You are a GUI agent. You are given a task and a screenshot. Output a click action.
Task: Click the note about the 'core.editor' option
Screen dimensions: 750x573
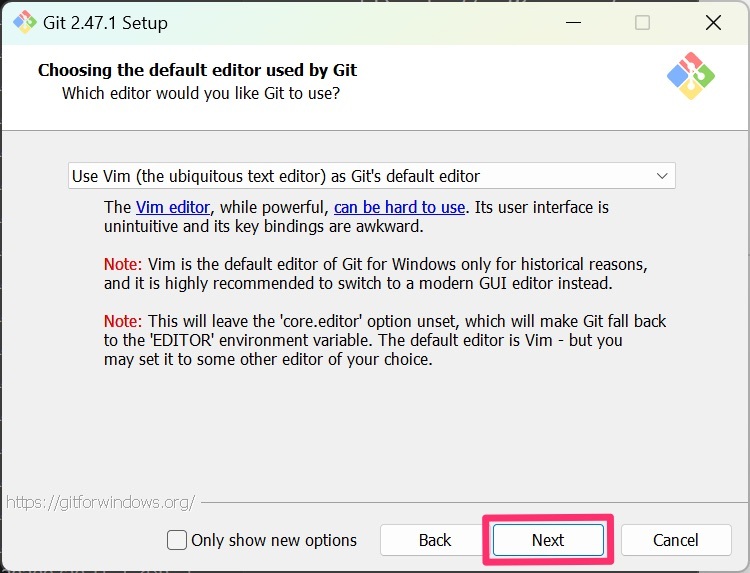385,340
